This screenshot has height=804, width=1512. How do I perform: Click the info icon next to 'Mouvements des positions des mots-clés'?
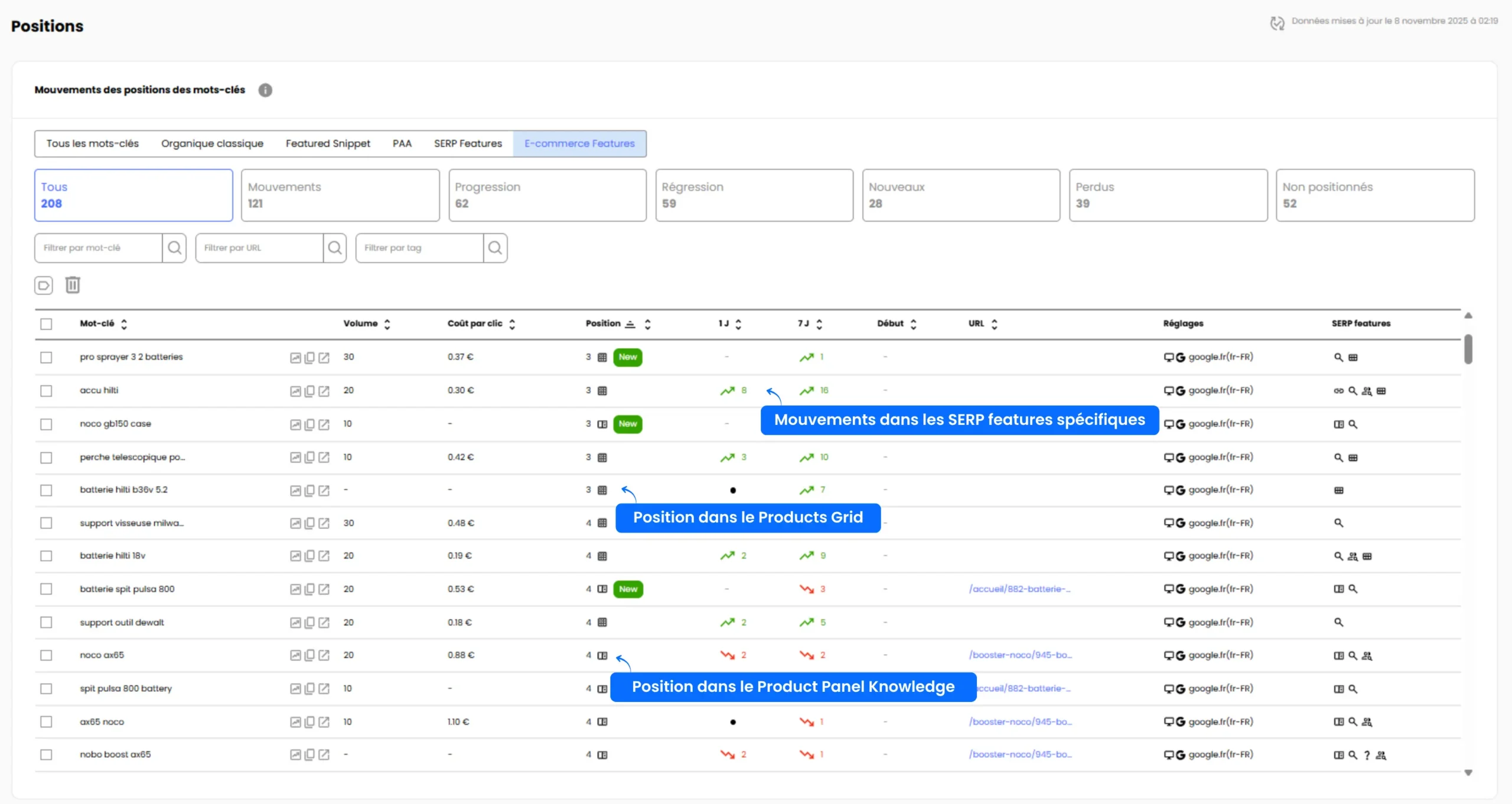pyautogui.click(x=265, y=90)
